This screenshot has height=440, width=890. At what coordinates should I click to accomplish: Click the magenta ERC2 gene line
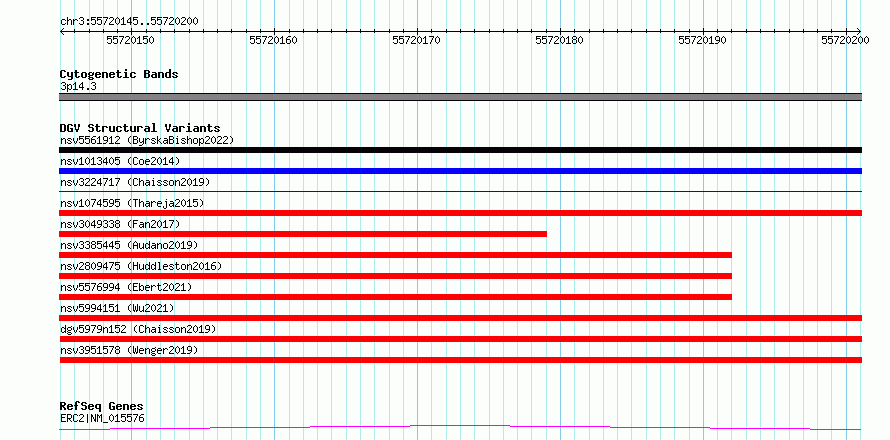coord(460,427)
